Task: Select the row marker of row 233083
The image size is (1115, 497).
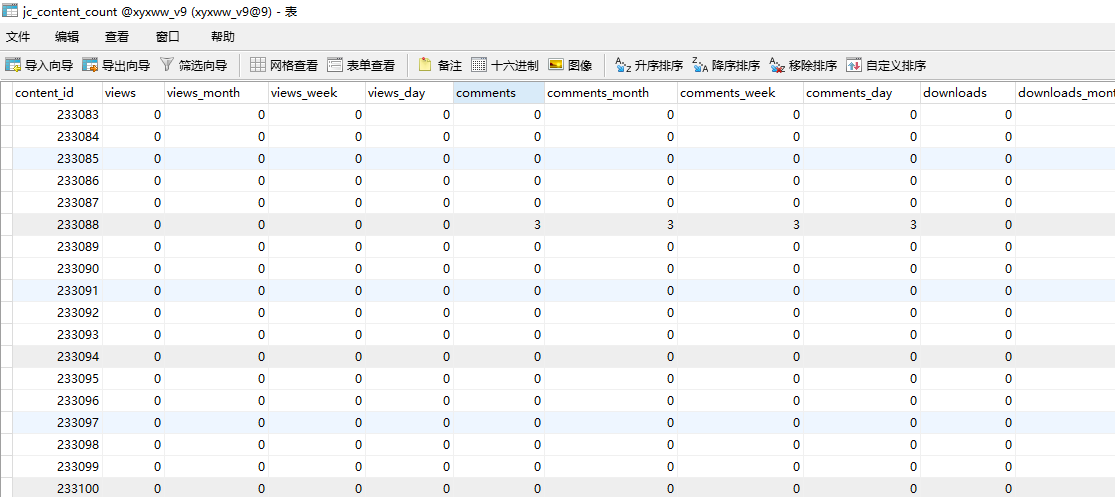Action: click(6, 115)
